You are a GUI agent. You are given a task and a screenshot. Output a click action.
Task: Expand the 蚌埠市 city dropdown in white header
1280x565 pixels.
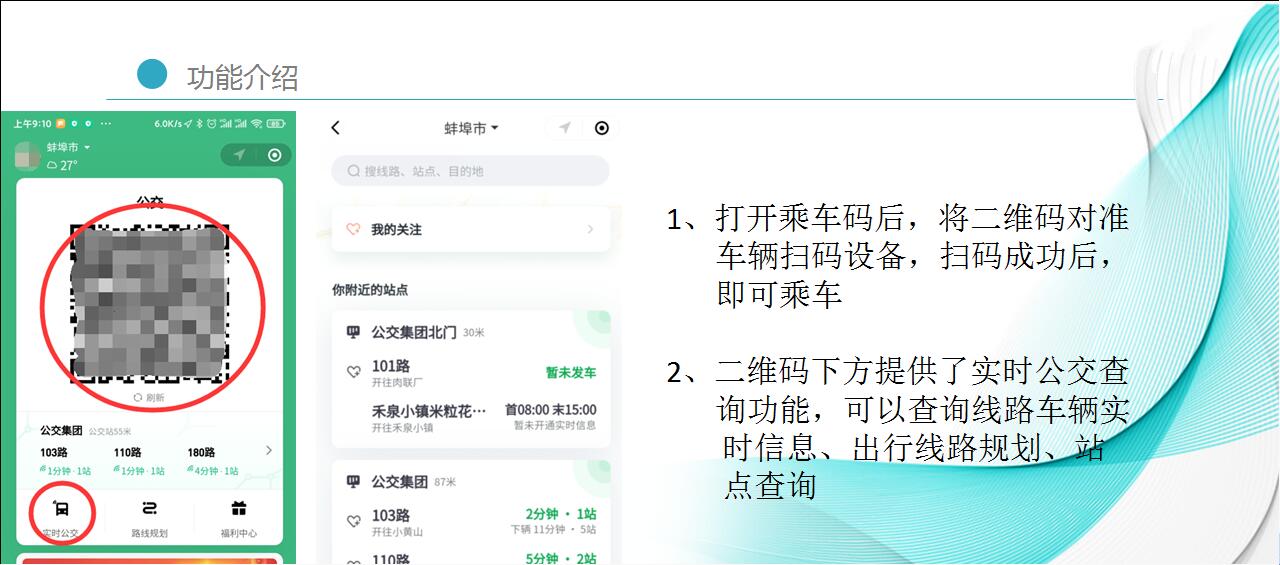point(471,129)
